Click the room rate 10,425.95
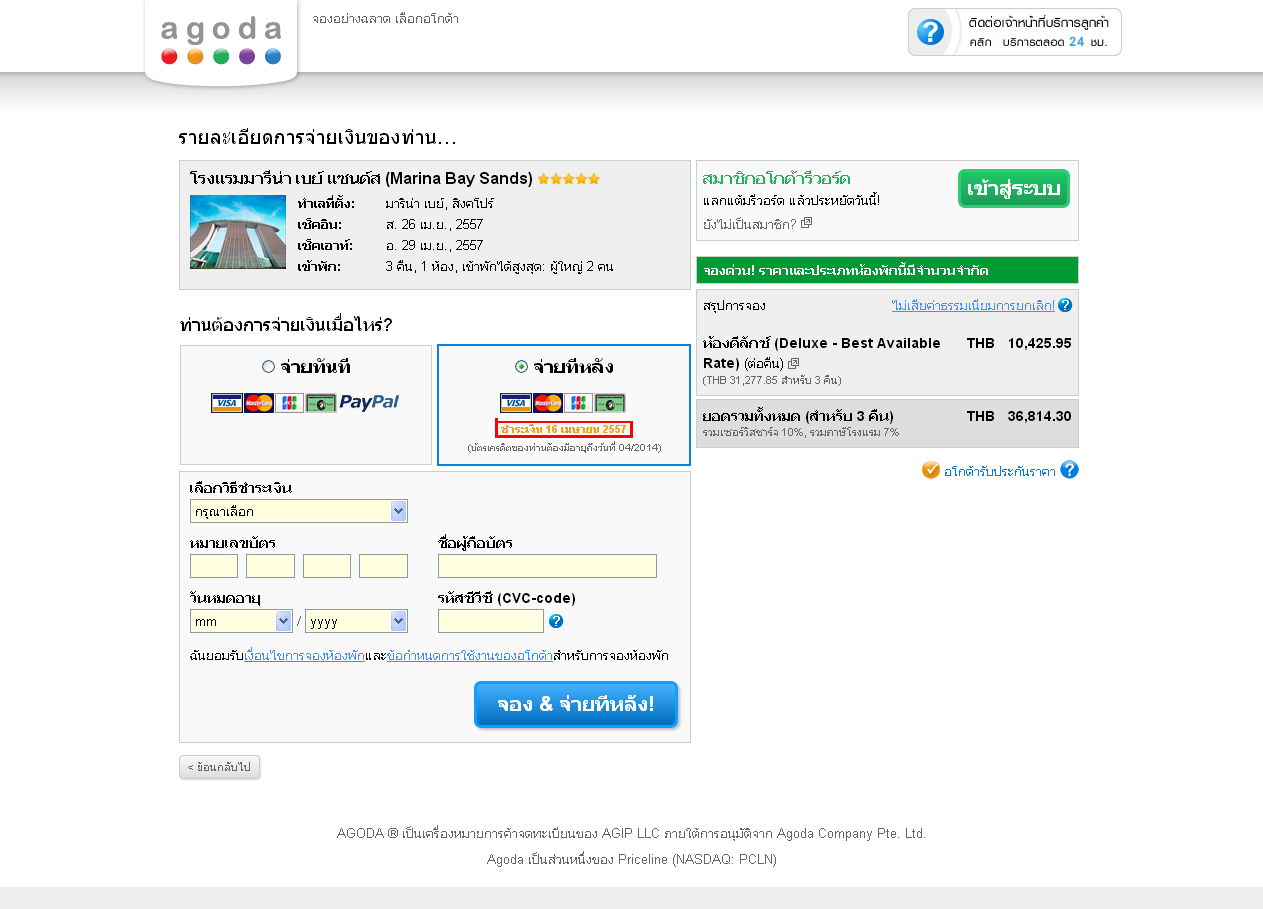 tap(1040, 343)
